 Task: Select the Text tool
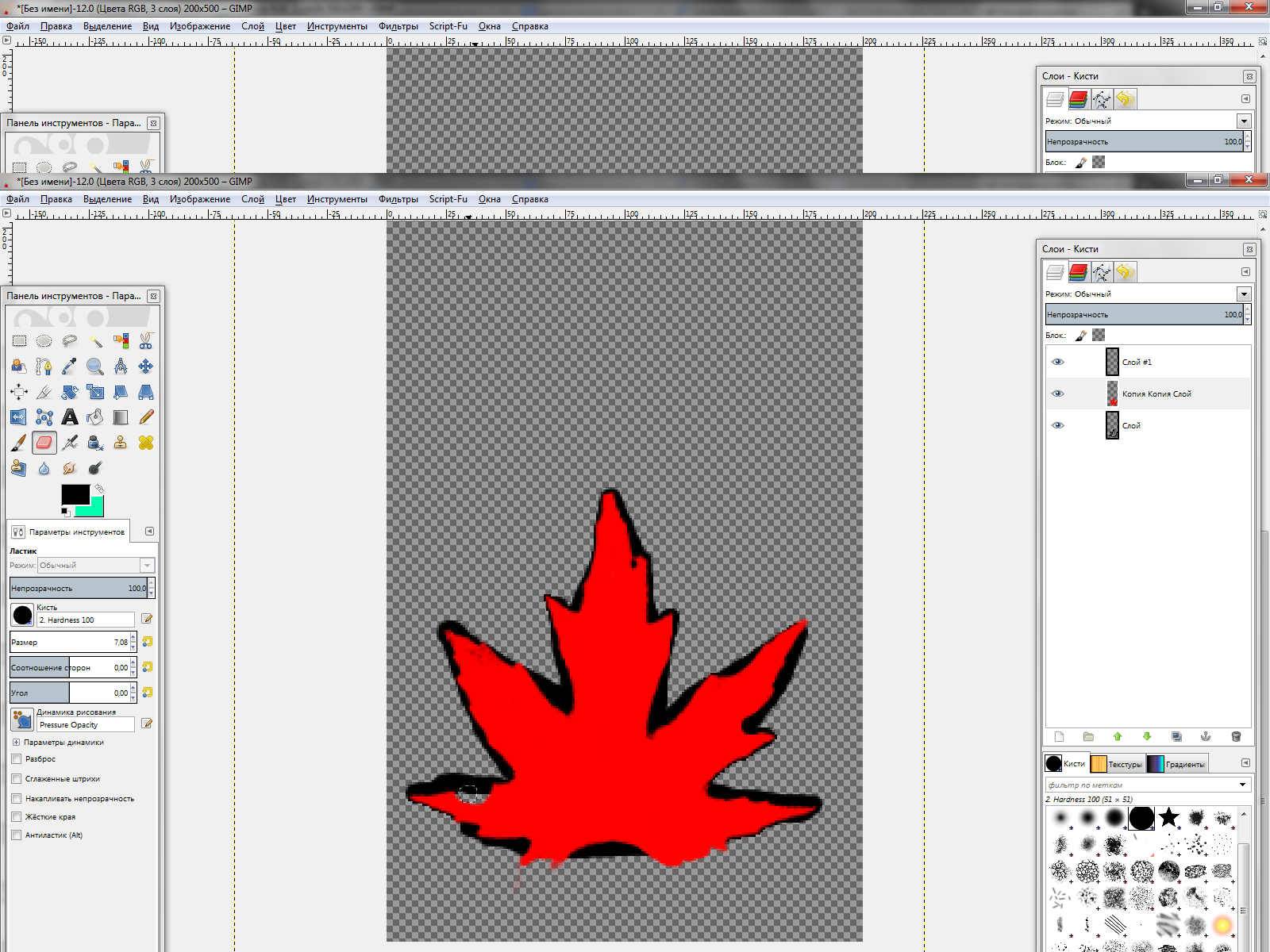(70, 417)
